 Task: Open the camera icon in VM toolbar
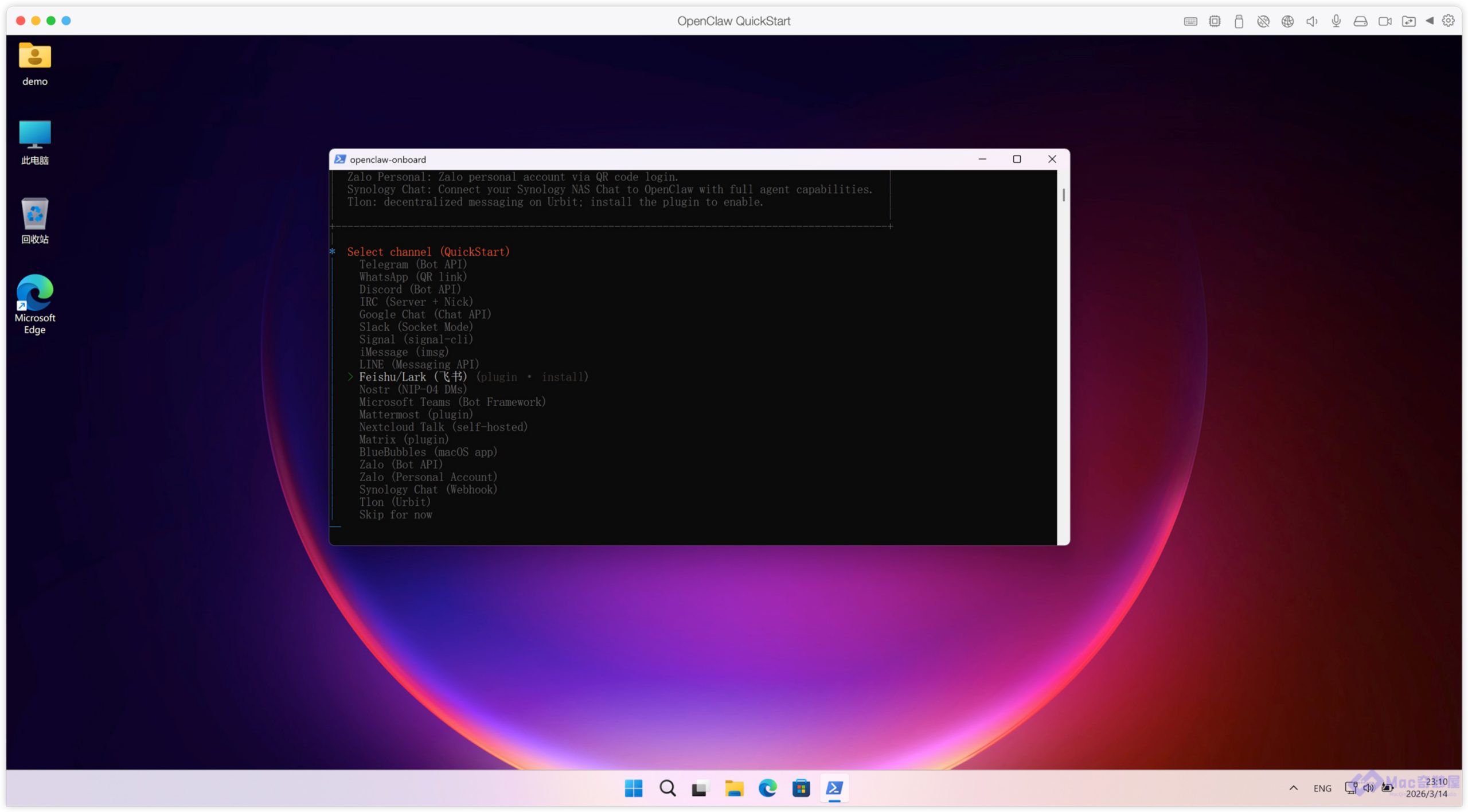tap(1384, 21)
